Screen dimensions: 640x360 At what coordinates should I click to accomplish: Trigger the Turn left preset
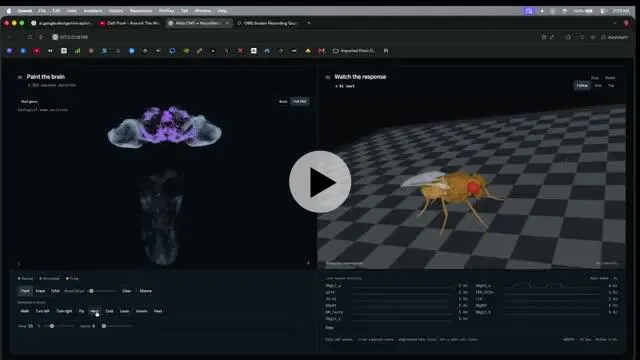pyautogui.click(x=42, y=311)
